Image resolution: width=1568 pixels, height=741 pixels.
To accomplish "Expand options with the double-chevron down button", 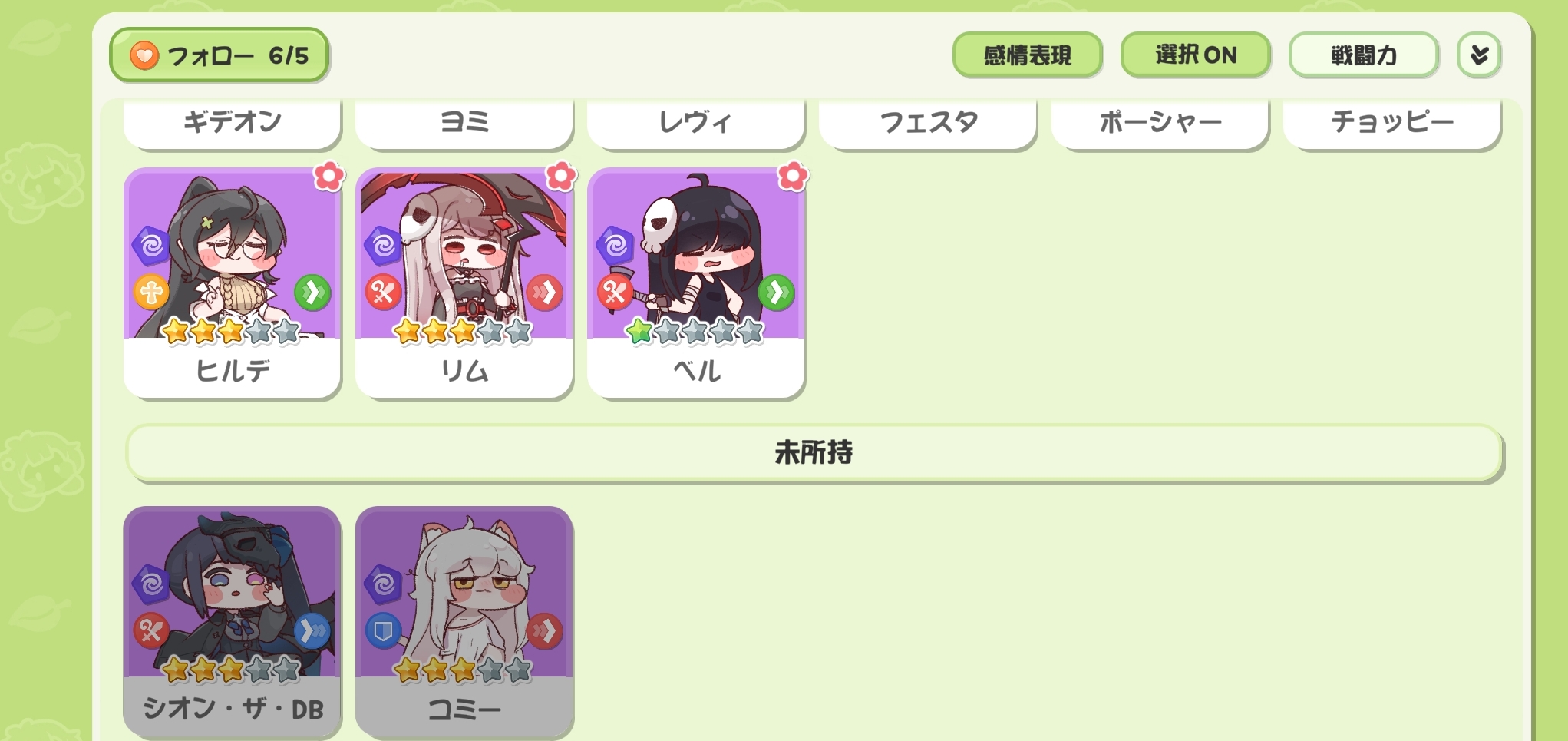I will click(x=1479, y=55).
